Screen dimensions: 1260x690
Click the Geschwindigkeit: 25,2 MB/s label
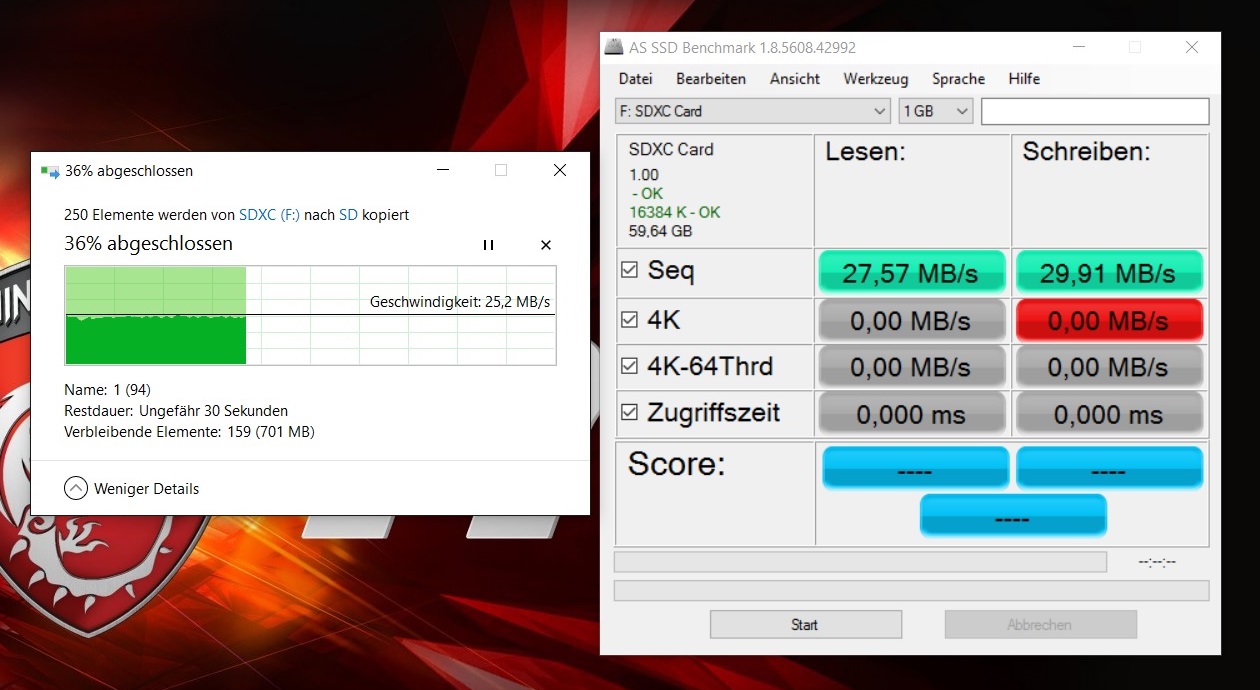point(460,301)
